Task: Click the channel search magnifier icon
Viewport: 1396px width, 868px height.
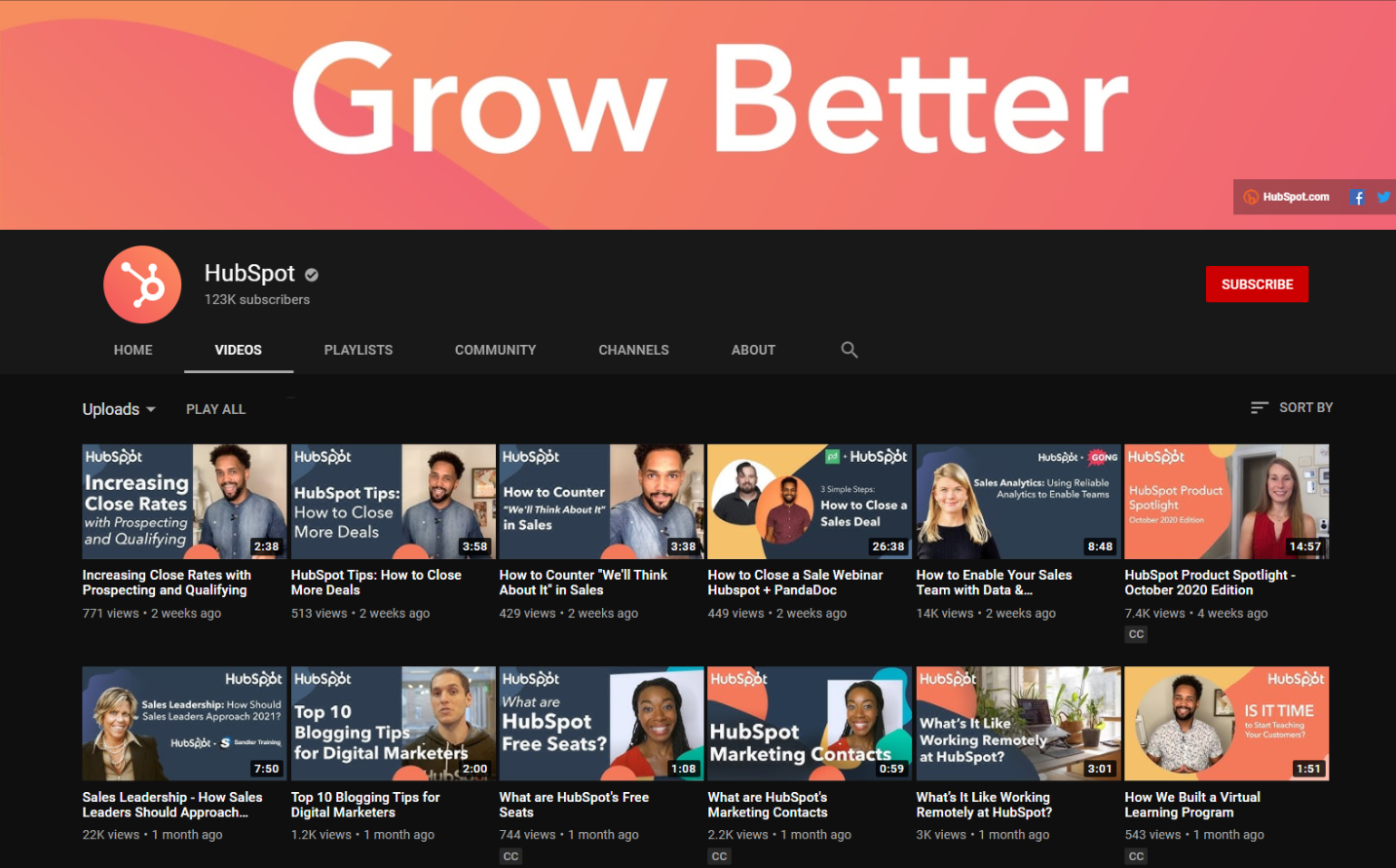Action: (849, 350)
